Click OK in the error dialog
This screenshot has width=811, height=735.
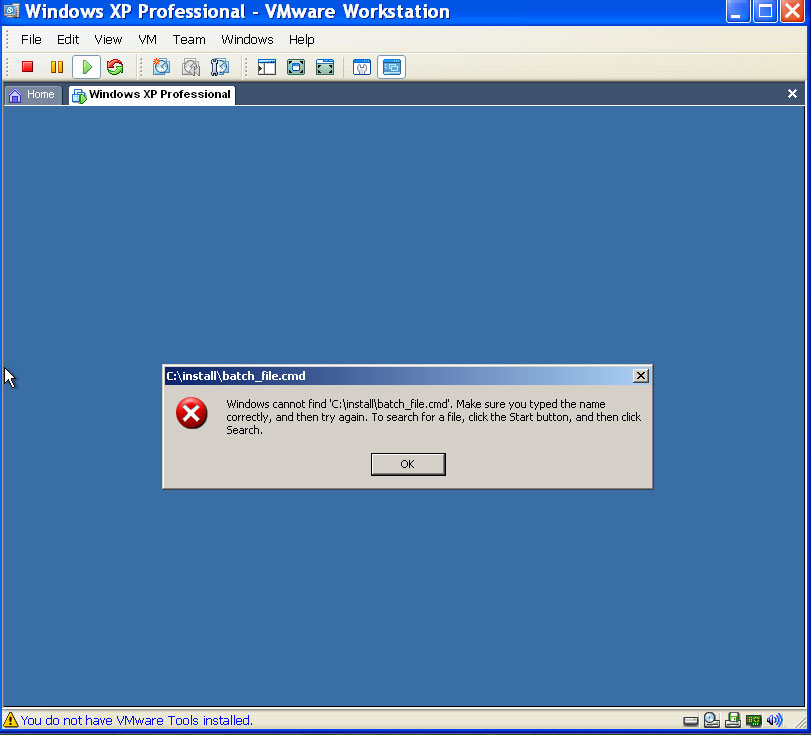point(408,464)
